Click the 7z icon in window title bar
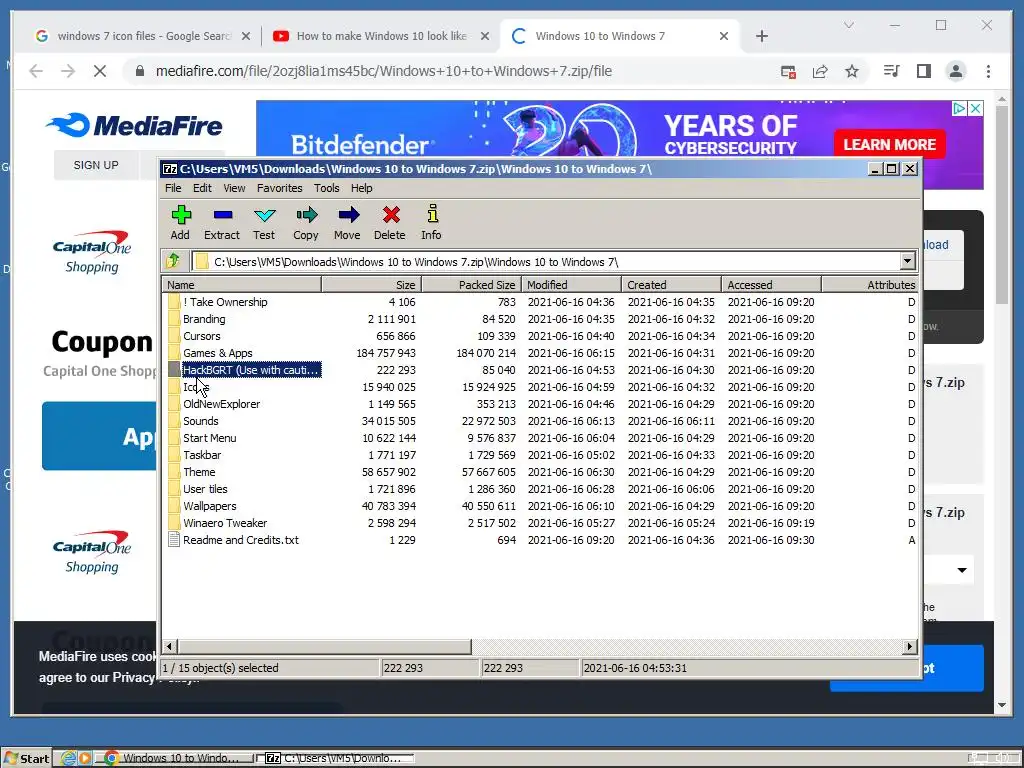The width and height of the screenshot is (1024, 768). click(x=170, y=169)
